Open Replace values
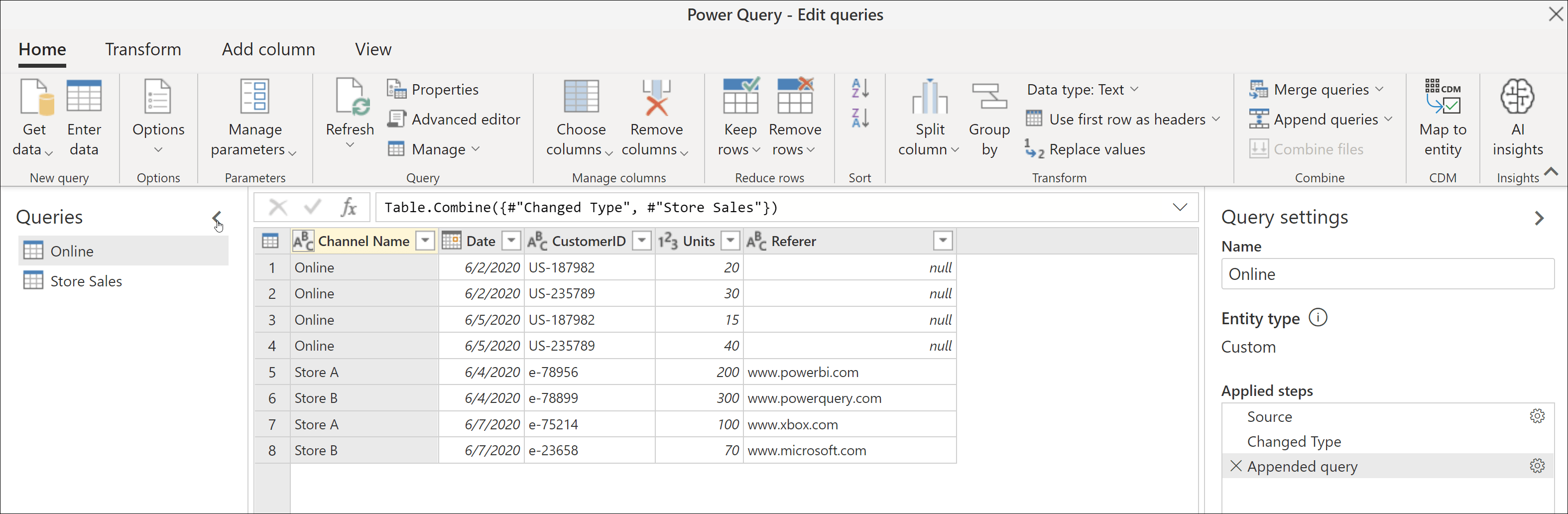 click(1087, 149)
